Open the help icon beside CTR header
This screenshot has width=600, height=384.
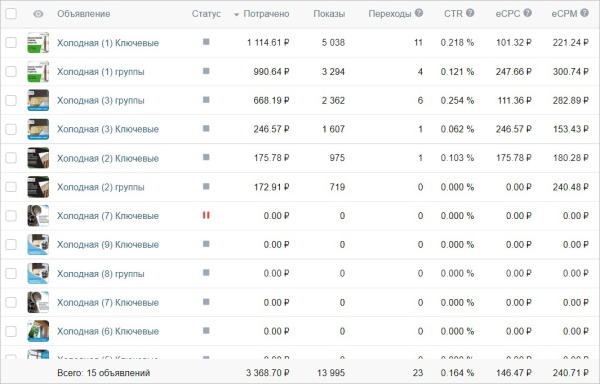coord(470,13)
